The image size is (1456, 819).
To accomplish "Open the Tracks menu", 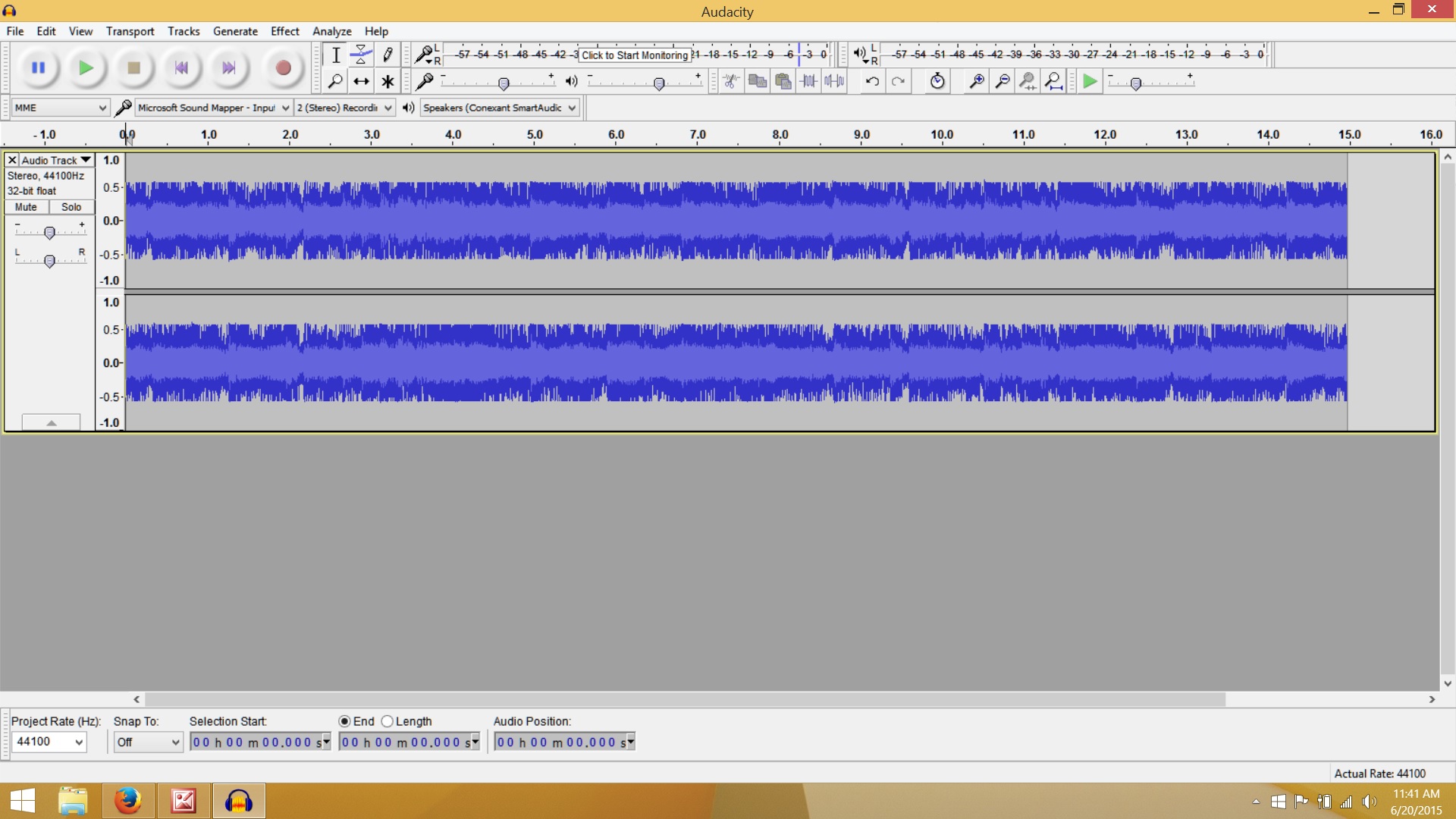I will click(x=184, y=31).
